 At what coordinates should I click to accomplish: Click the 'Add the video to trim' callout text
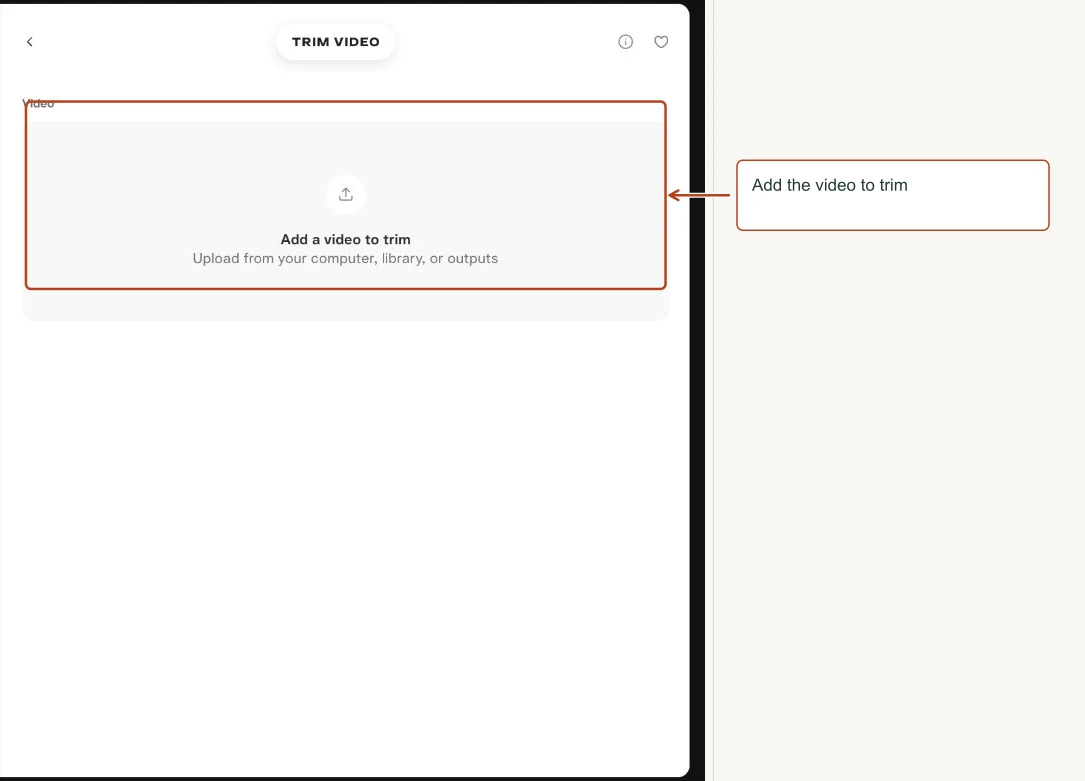tap(830, 185)
